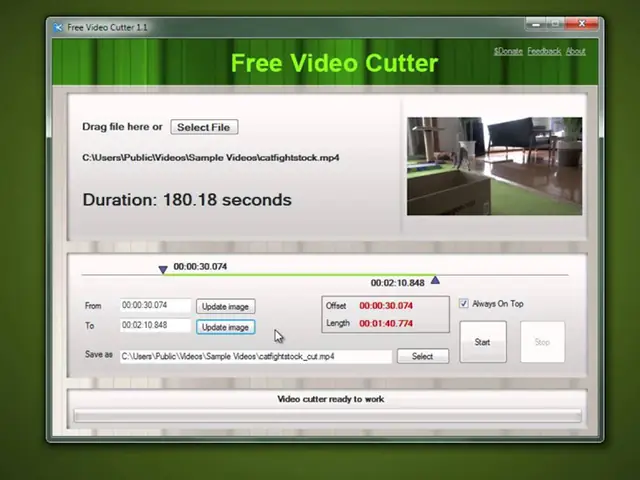This screenshot has width=640, height=480.
Task: Click the source file path catfightstock.mp4
Action: [211, 158]
